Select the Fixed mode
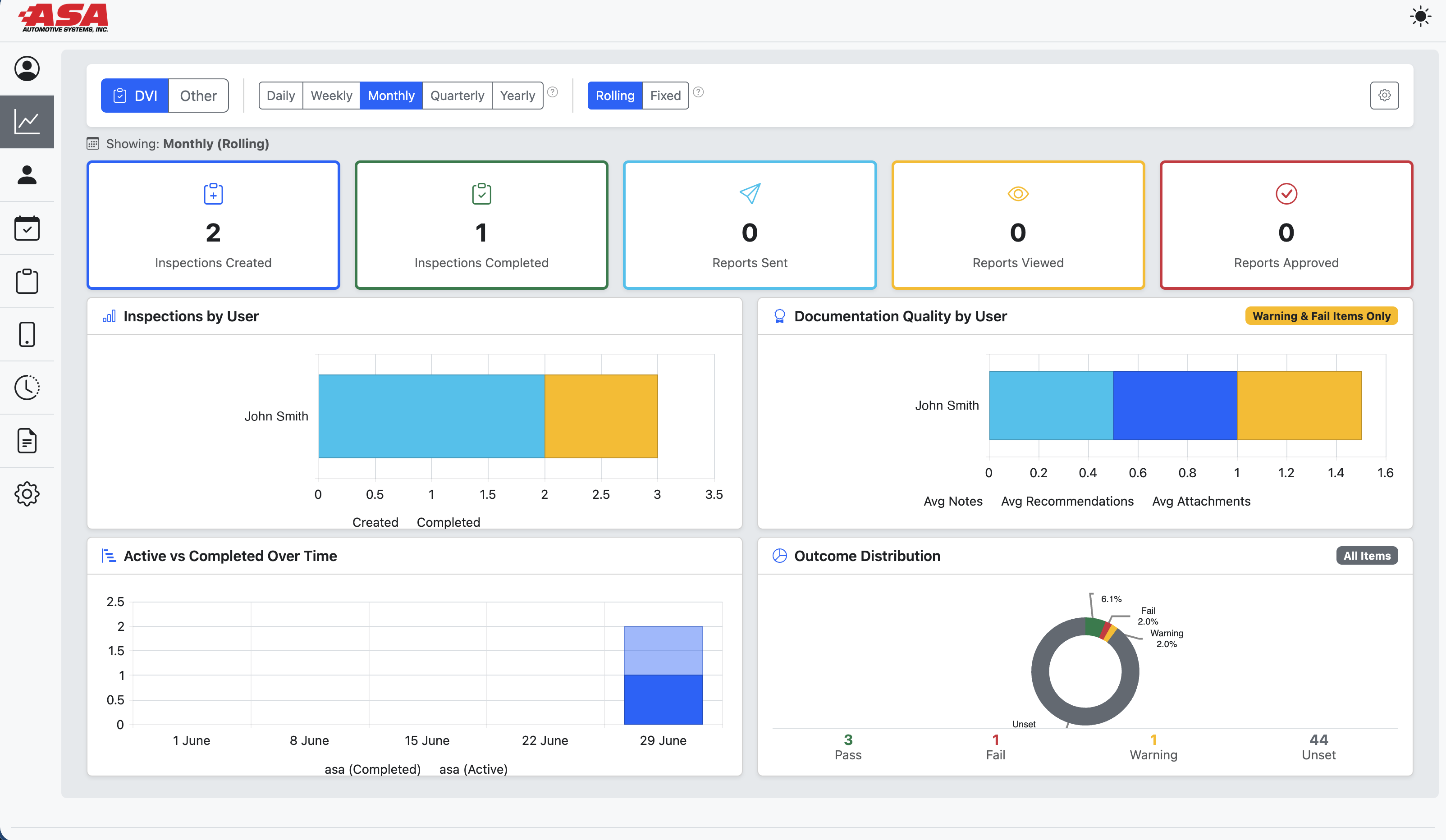 coord(666,95)
